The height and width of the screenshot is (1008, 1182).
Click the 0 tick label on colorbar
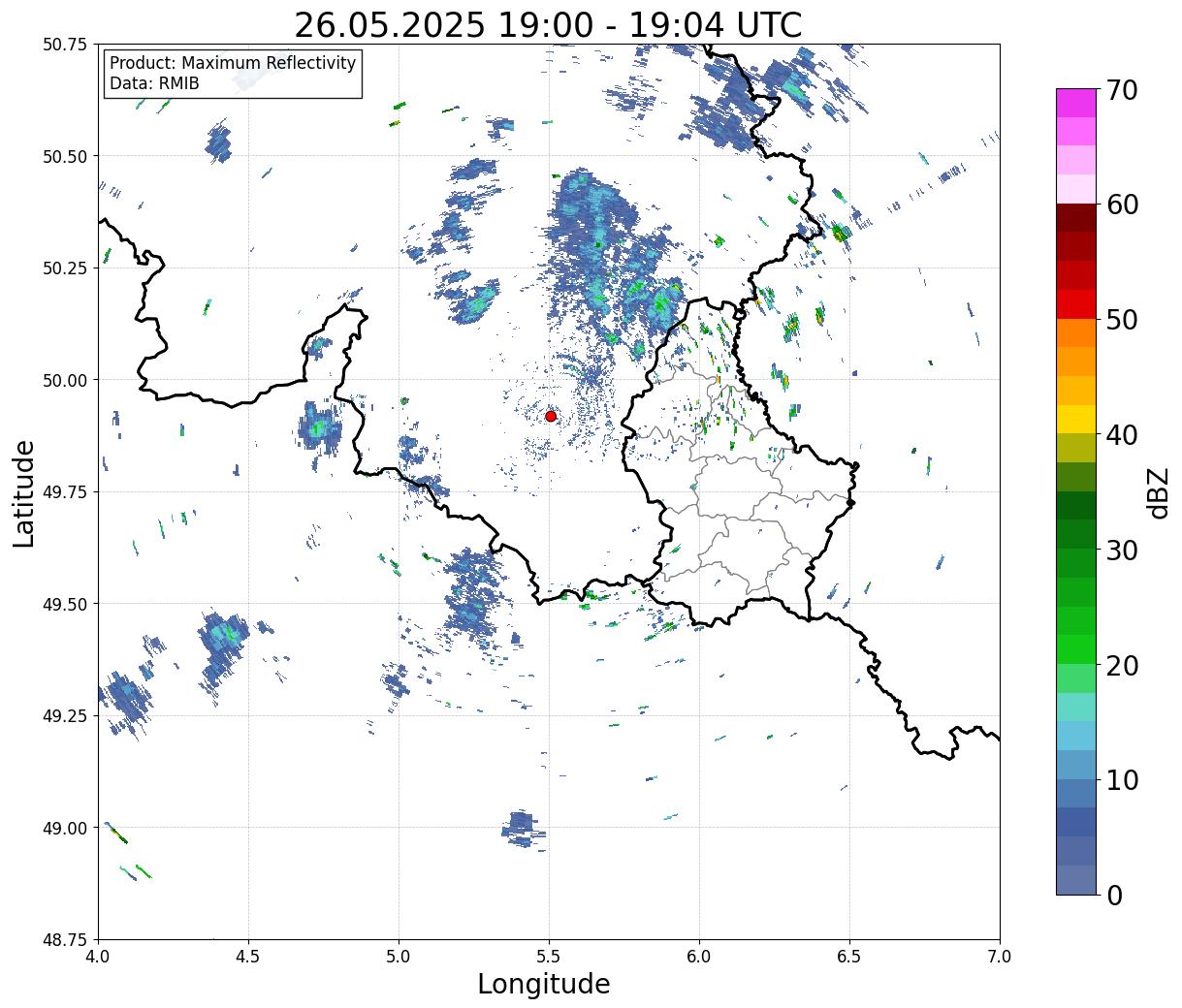[1113, 896]
